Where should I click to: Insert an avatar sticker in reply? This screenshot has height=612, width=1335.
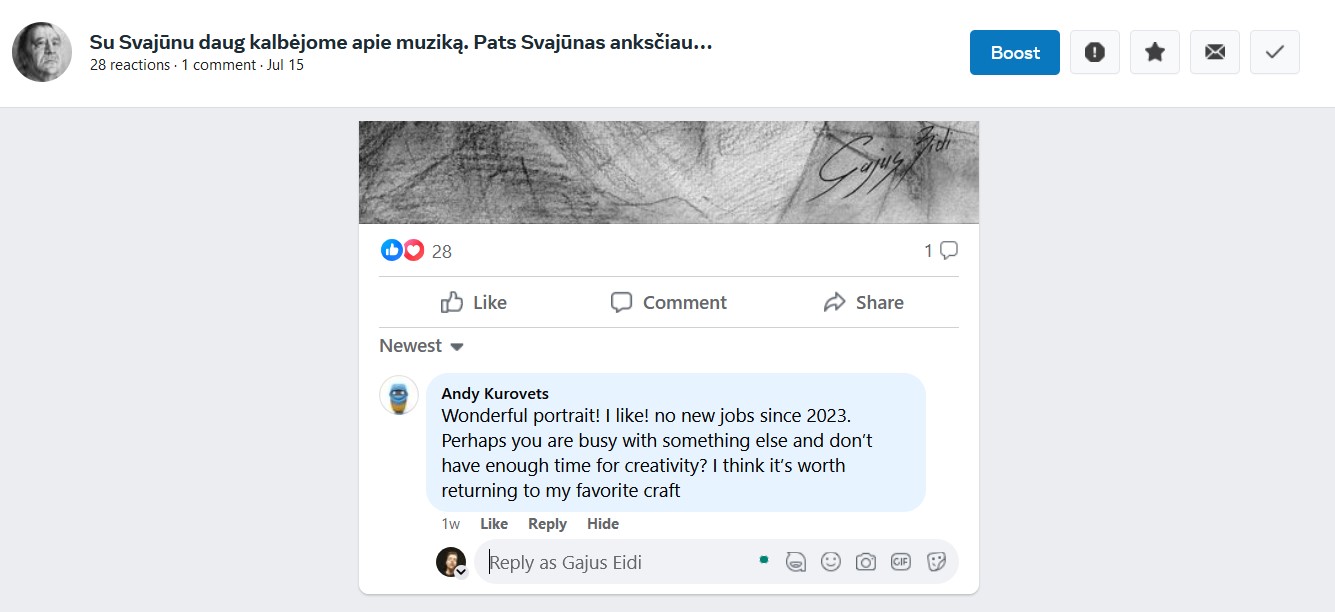(x=796, y=562)
